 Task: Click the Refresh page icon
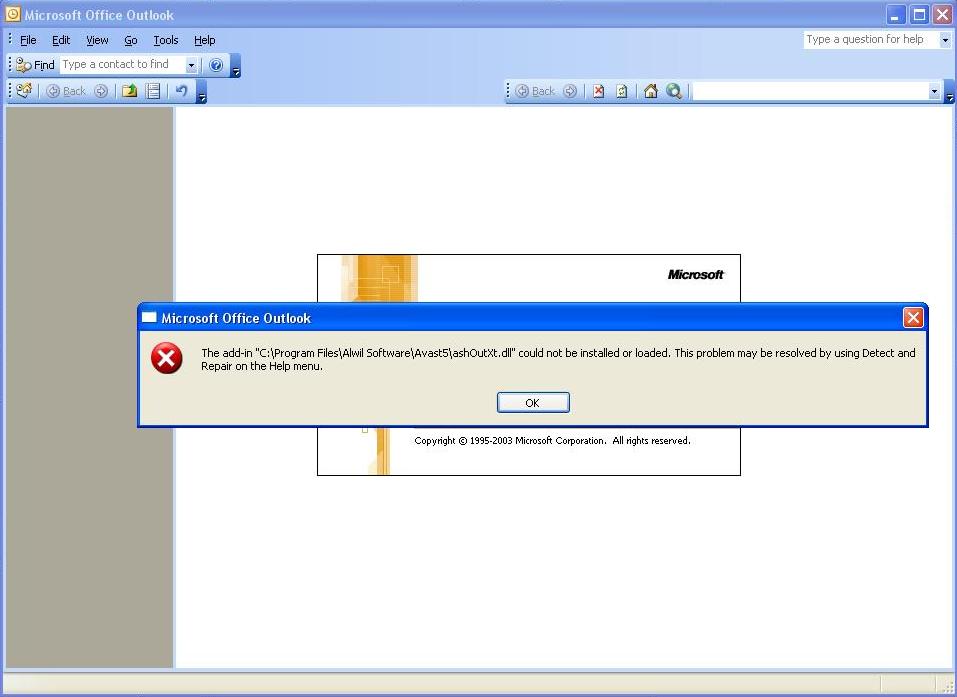tap(622, 91)
